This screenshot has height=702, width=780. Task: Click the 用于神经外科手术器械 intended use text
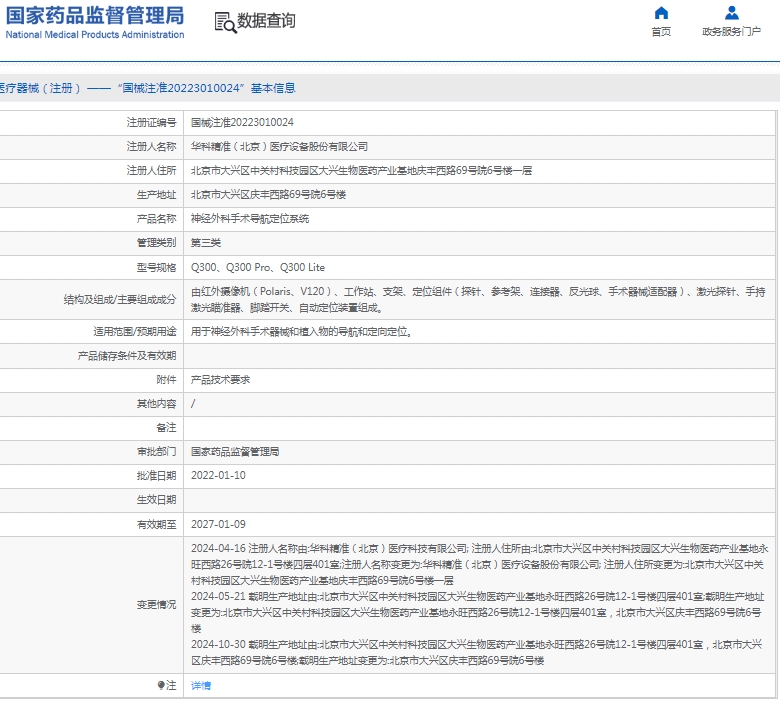[x=301, y=331]
